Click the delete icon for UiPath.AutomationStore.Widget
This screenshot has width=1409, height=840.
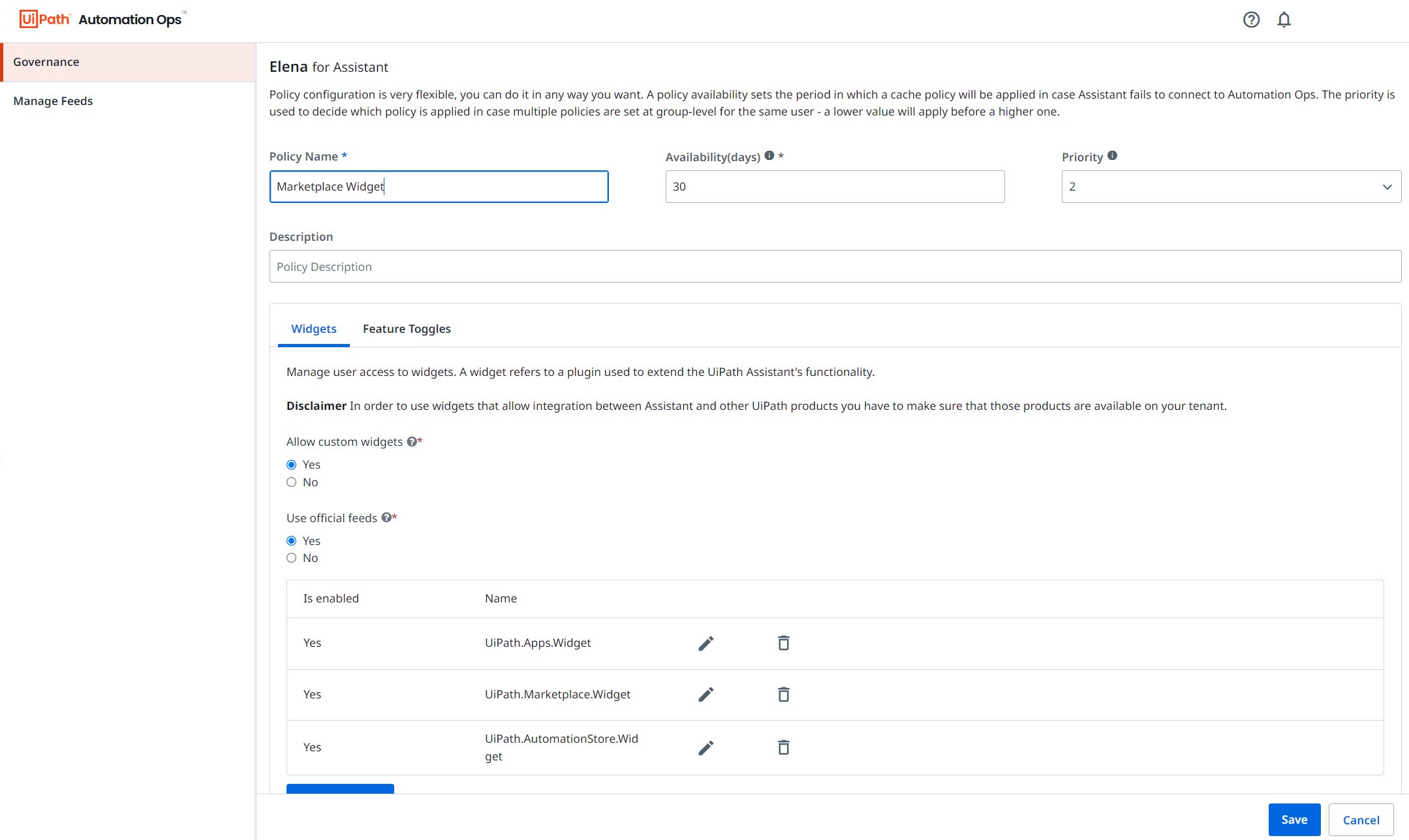[783, 747]
